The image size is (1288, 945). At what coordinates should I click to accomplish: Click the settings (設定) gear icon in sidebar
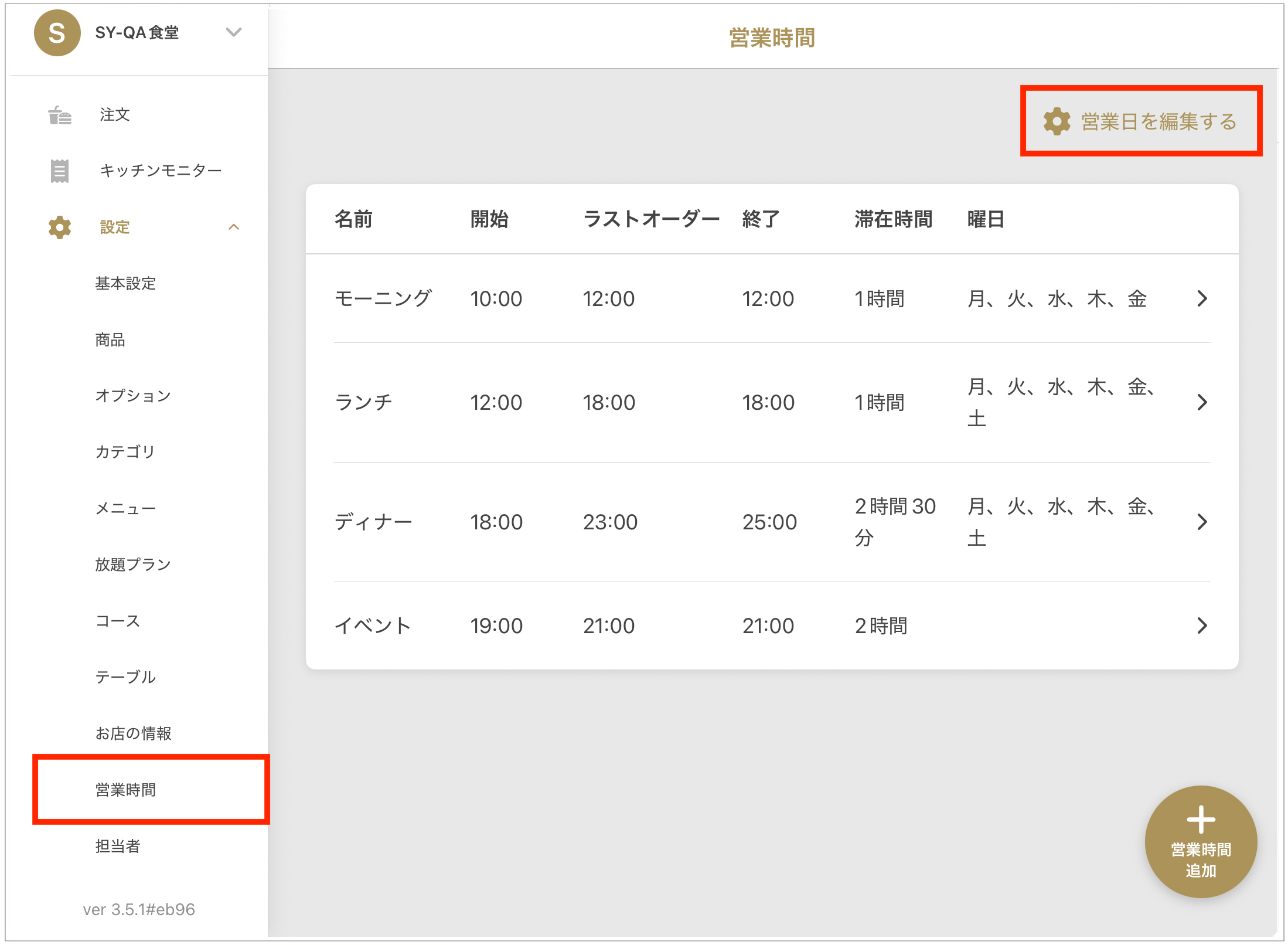(59, 227)
